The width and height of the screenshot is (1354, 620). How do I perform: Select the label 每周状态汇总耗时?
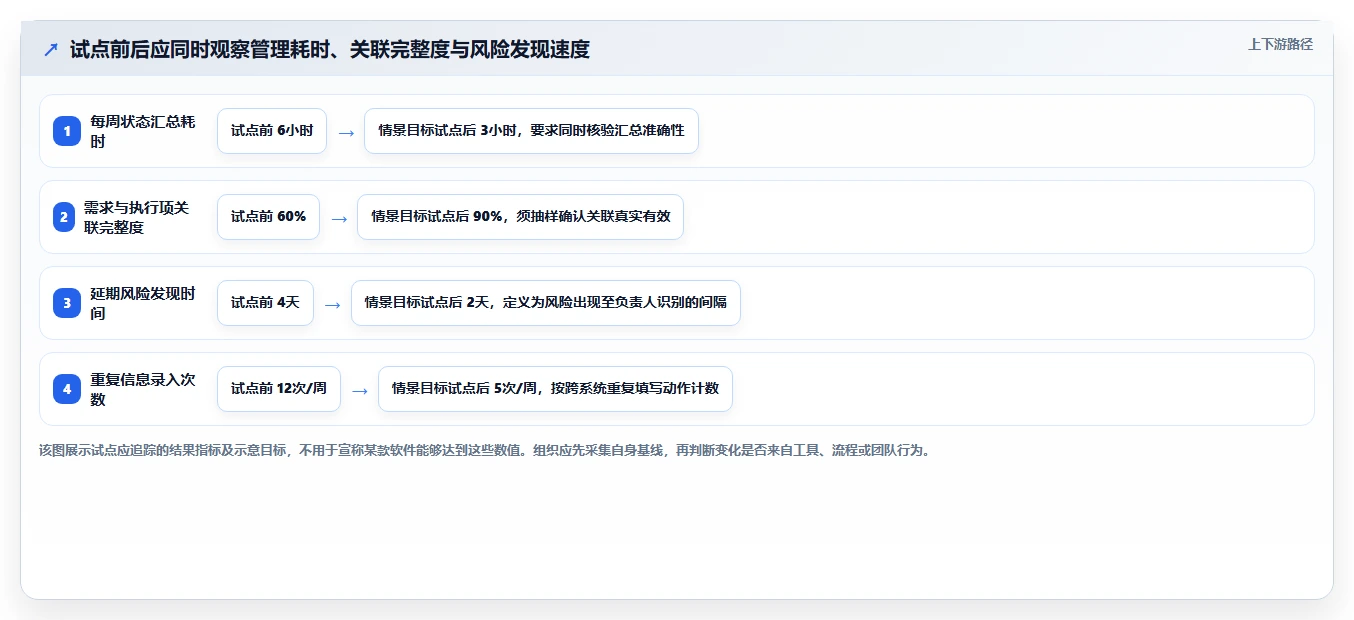coord(143,131)
